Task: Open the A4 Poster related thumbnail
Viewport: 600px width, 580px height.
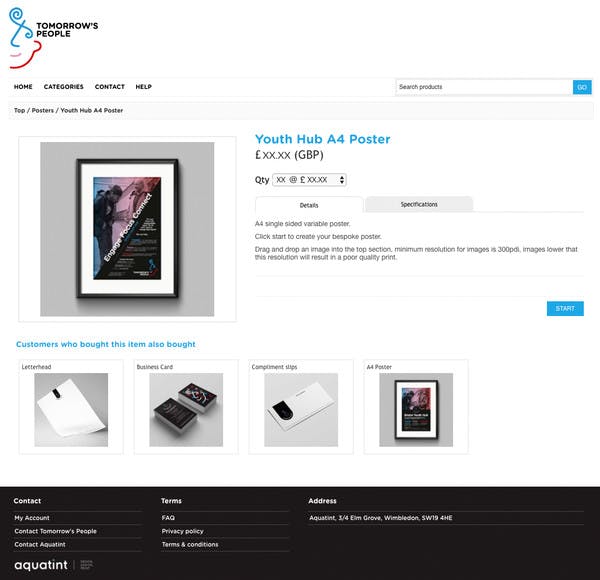Action: 416,410
